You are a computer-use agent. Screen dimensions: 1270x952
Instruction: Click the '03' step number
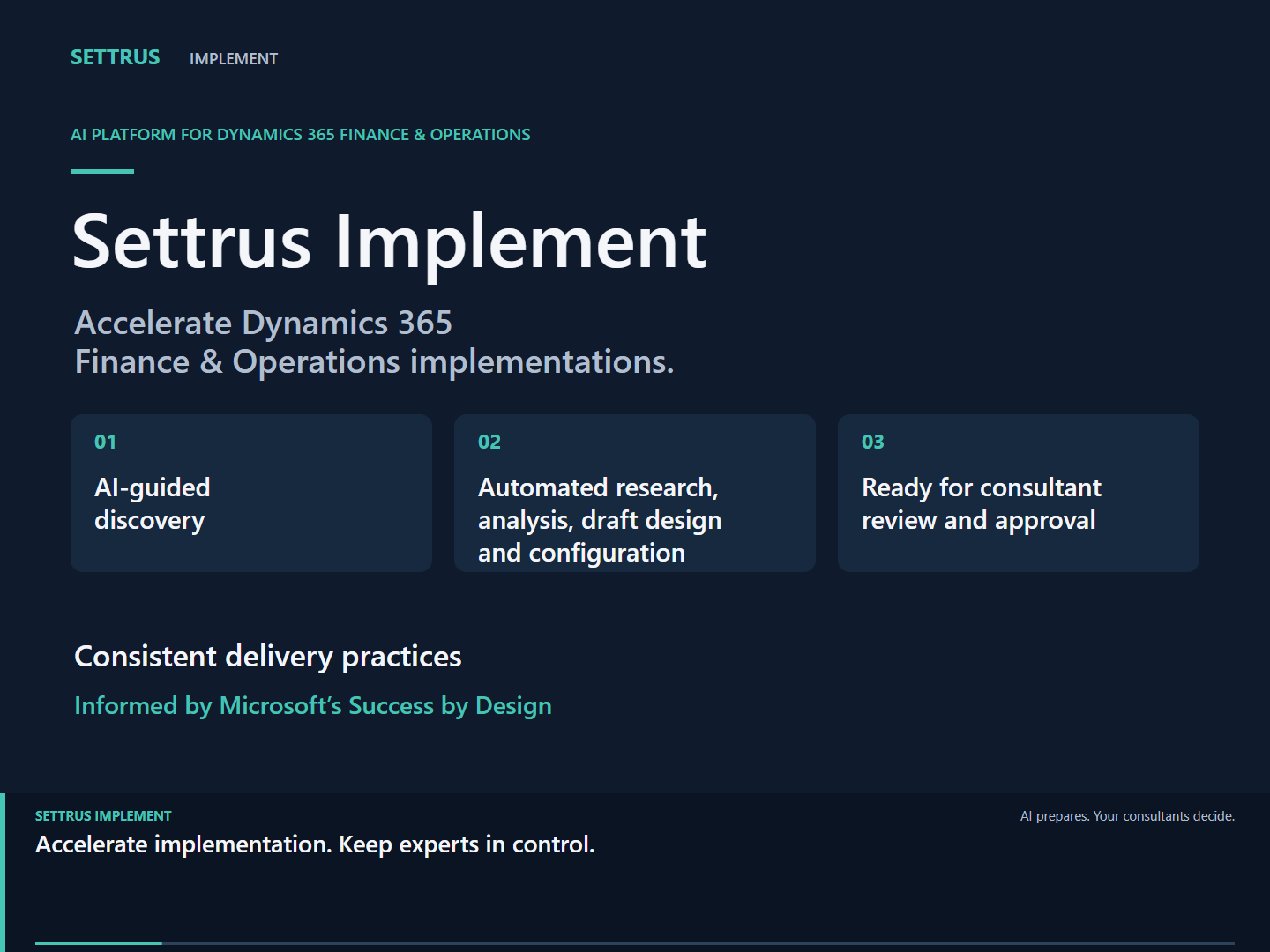pos(873,442)
